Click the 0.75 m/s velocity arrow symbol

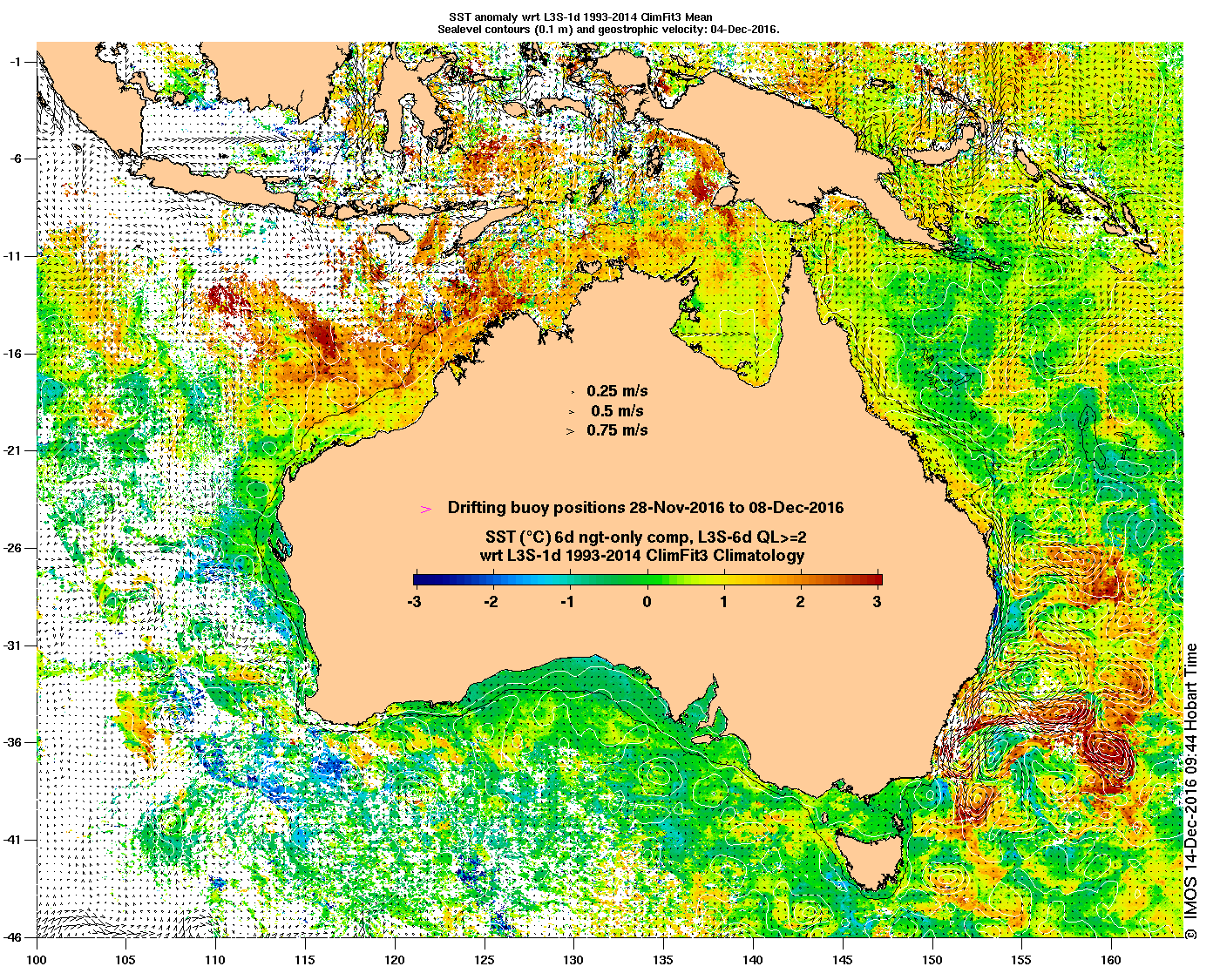click(572, 430)
